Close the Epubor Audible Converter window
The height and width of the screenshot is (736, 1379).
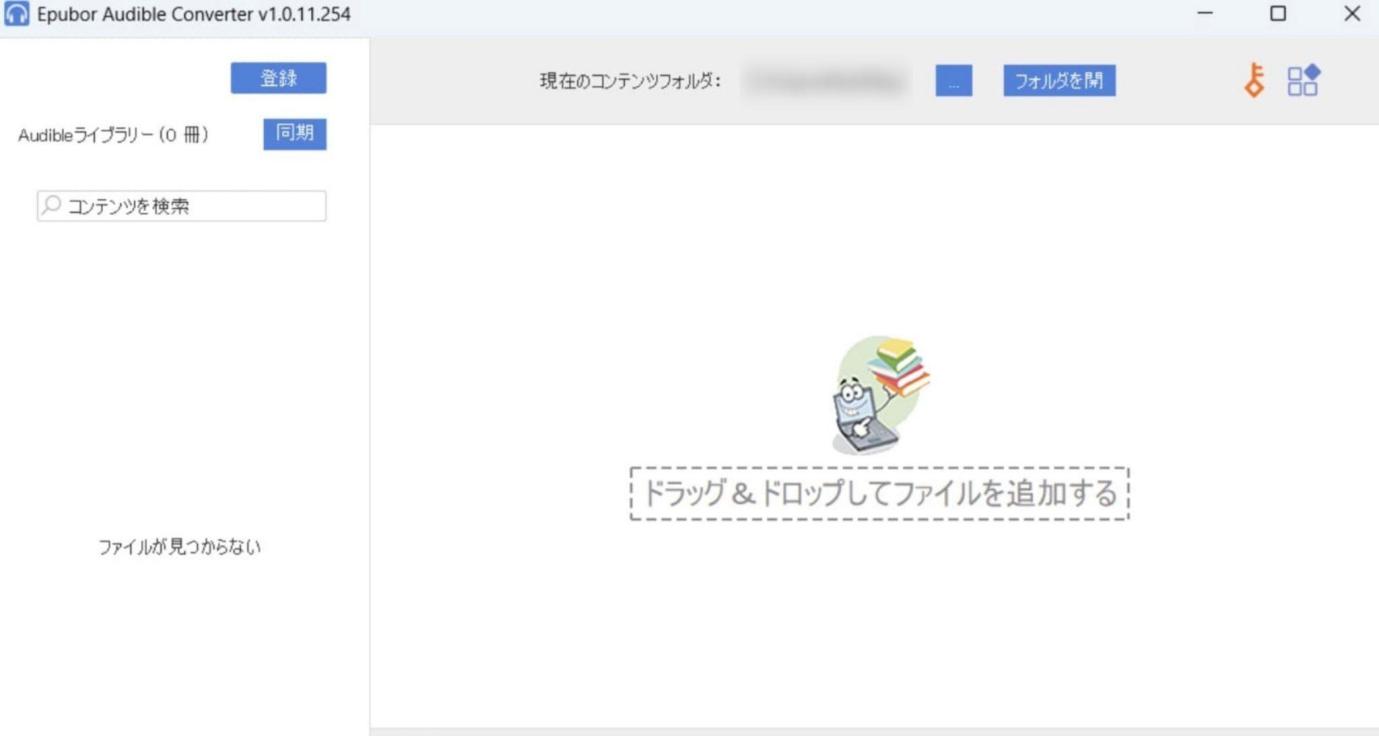click(1352, 14)
